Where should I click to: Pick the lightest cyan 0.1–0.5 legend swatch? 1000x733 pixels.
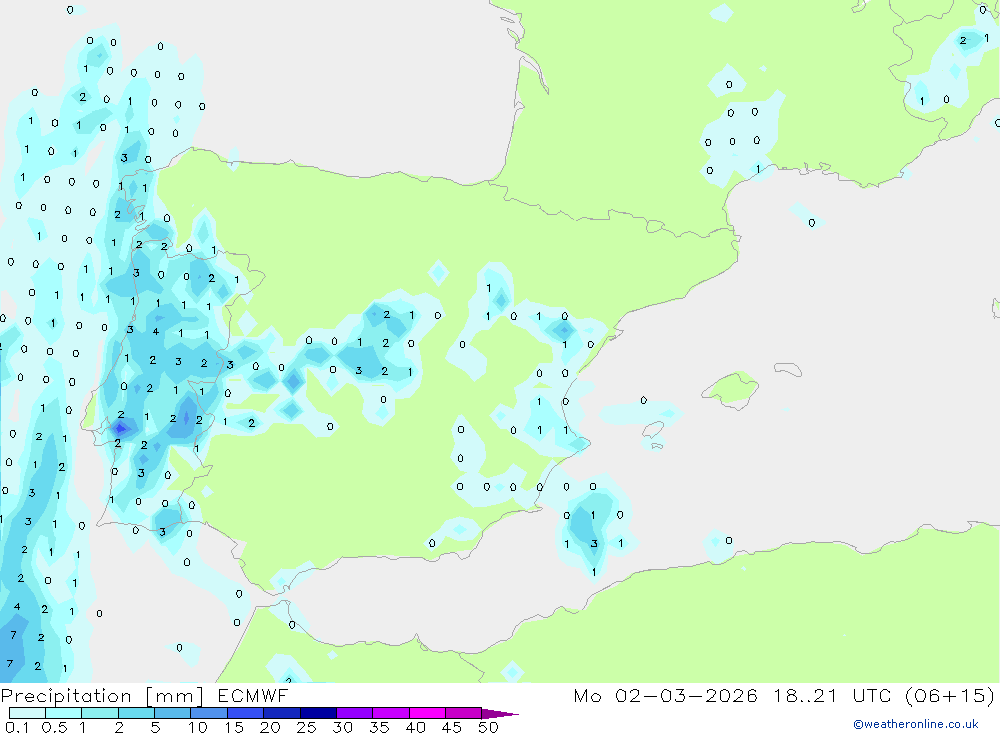point(27,714)
